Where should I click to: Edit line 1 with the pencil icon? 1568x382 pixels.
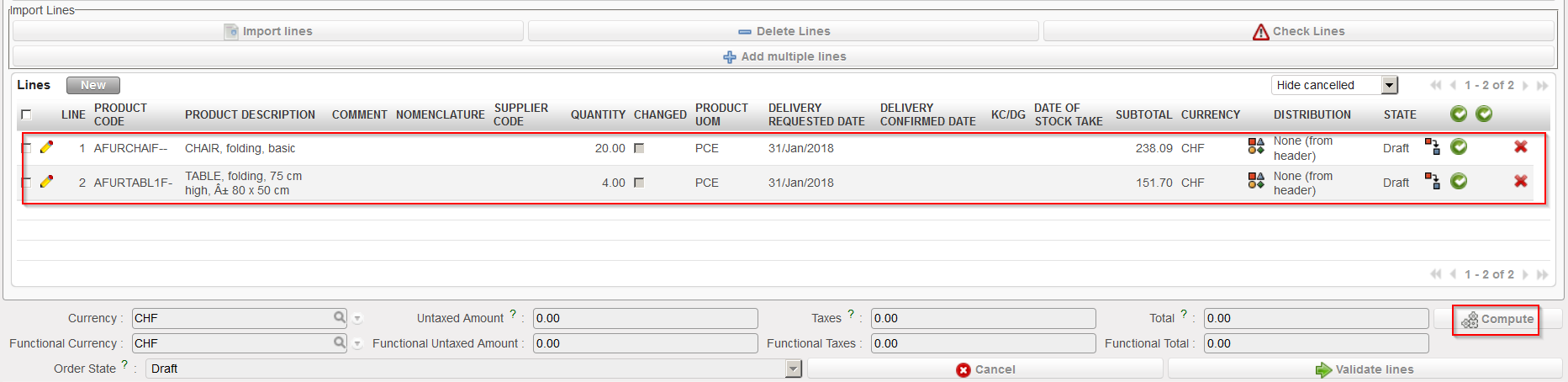pos(46,147)
